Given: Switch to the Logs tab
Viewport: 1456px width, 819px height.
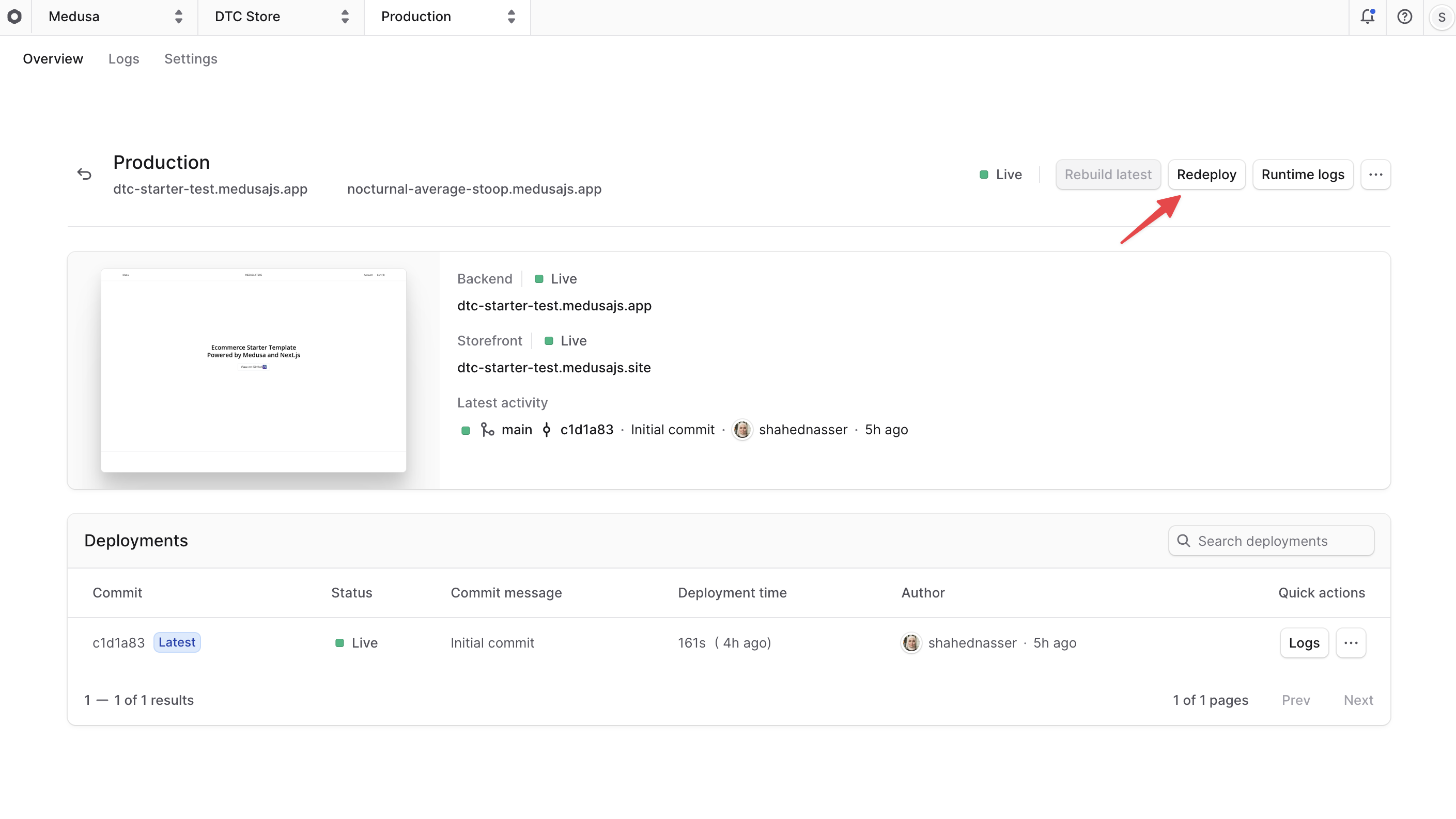Looking at the screenshot, I should point(123,59).
